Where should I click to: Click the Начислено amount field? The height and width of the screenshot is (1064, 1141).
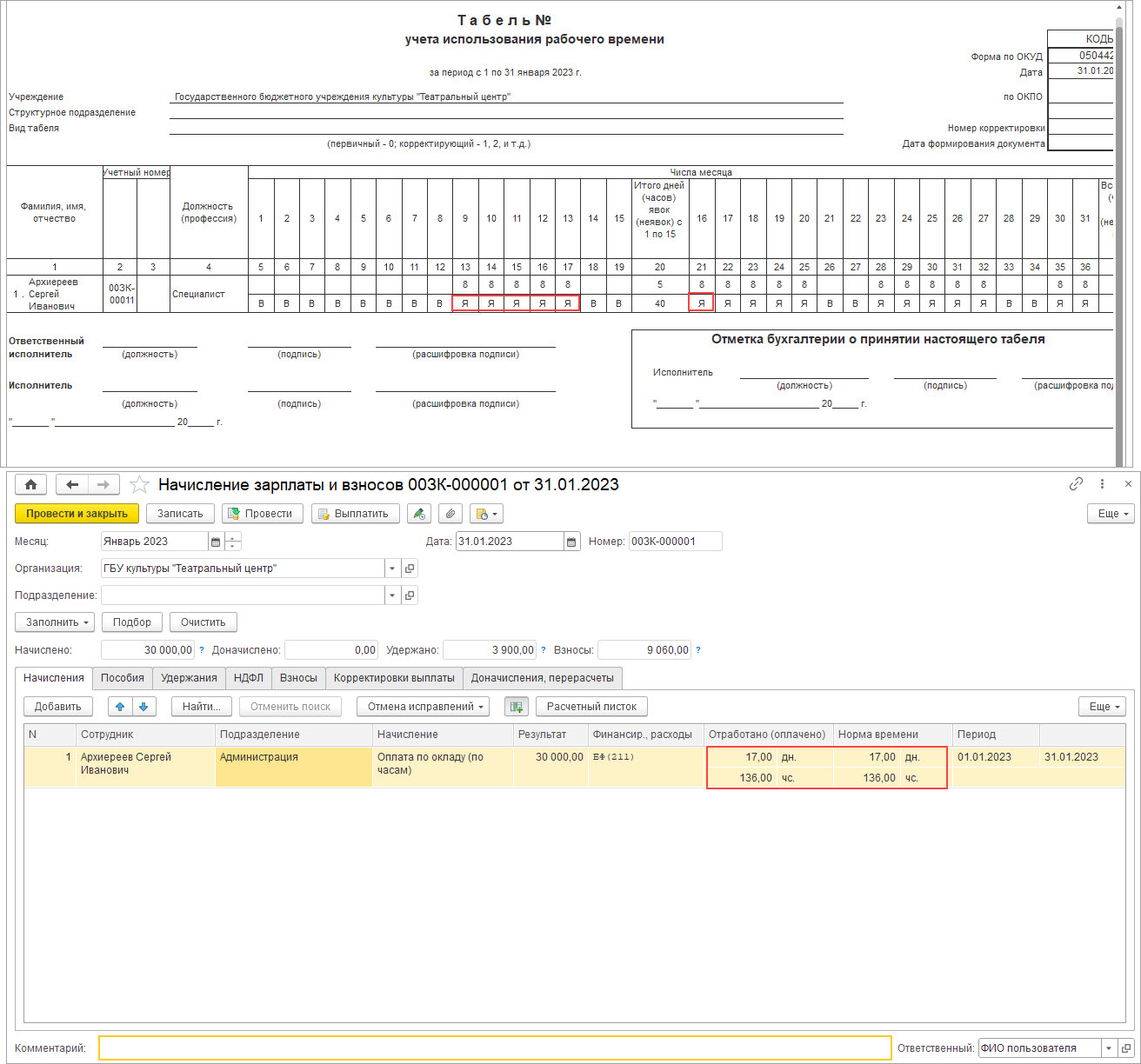click(148, 650)
